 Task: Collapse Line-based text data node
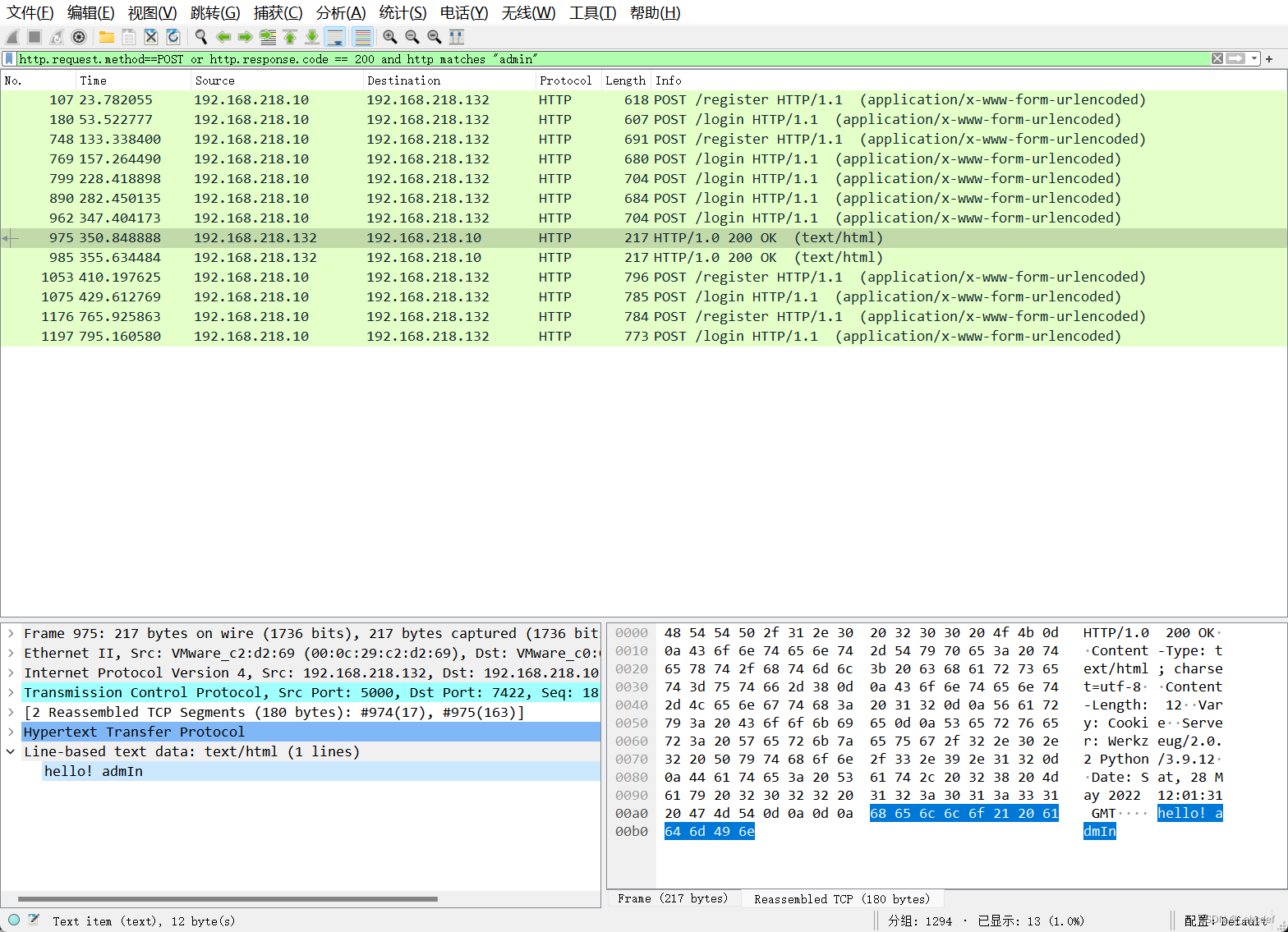click(x=11, y=751)
